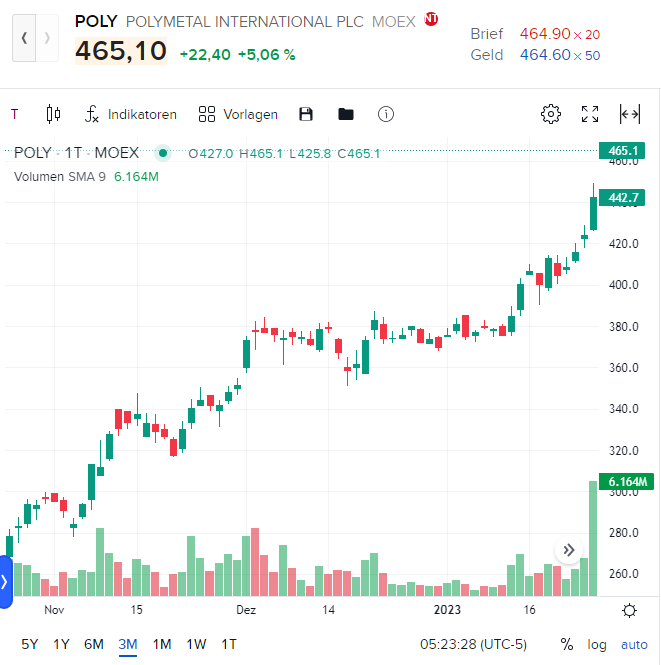Open saved charts folder icon
This screenshot has height=665, width=661.
[x=346, y=114]
